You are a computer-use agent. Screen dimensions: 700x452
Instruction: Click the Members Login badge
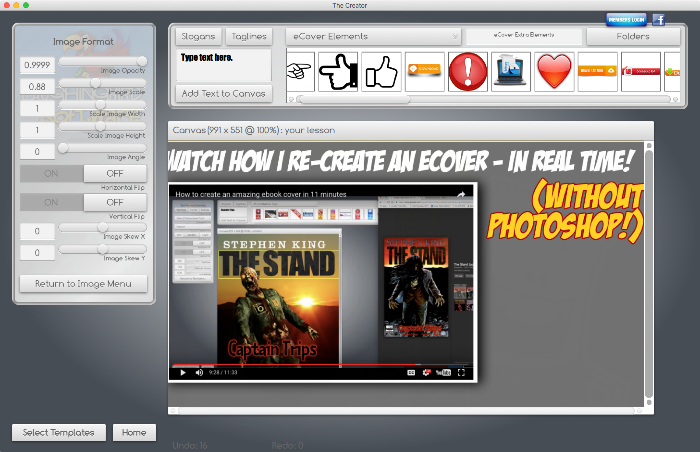(x=626, y=19)
